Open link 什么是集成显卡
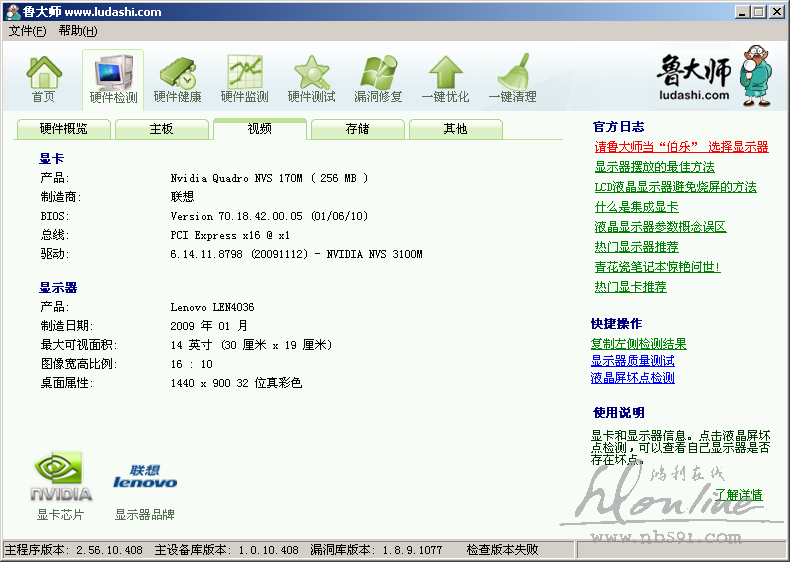The image size is (790, 562). 636,207
